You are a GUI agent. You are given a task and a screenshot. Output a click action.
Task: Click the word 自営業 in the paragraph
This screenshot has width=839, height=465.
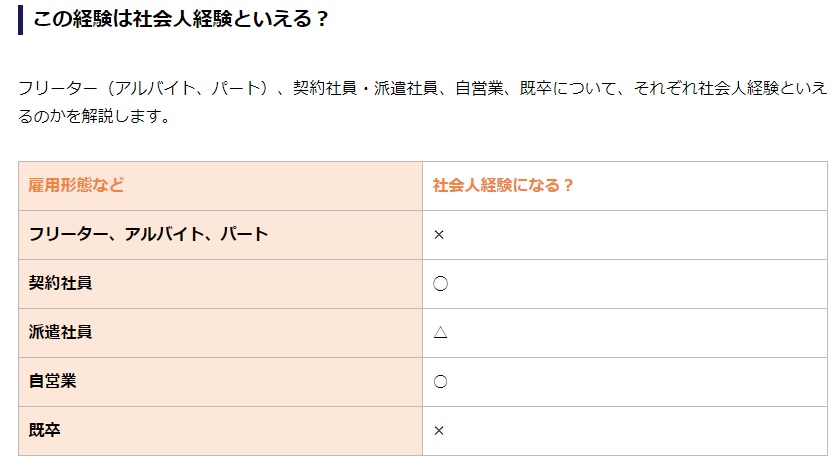pos(479,89)
